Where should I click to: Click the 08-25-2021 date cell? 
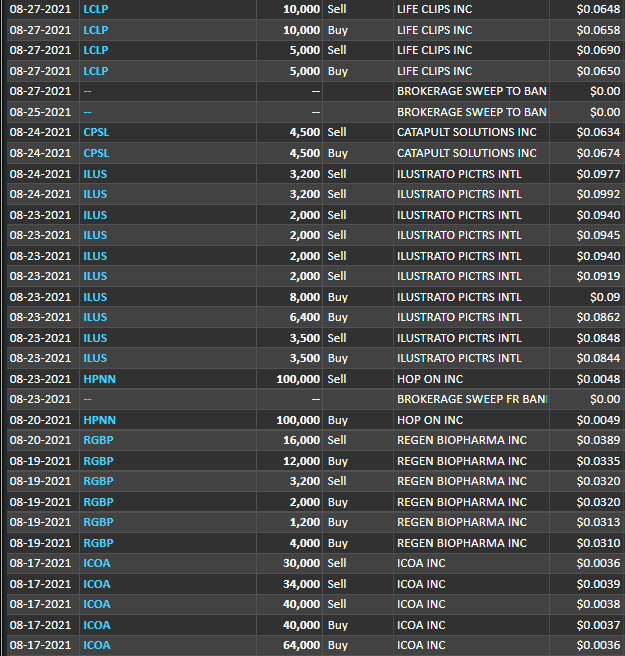tap(41, 112)
